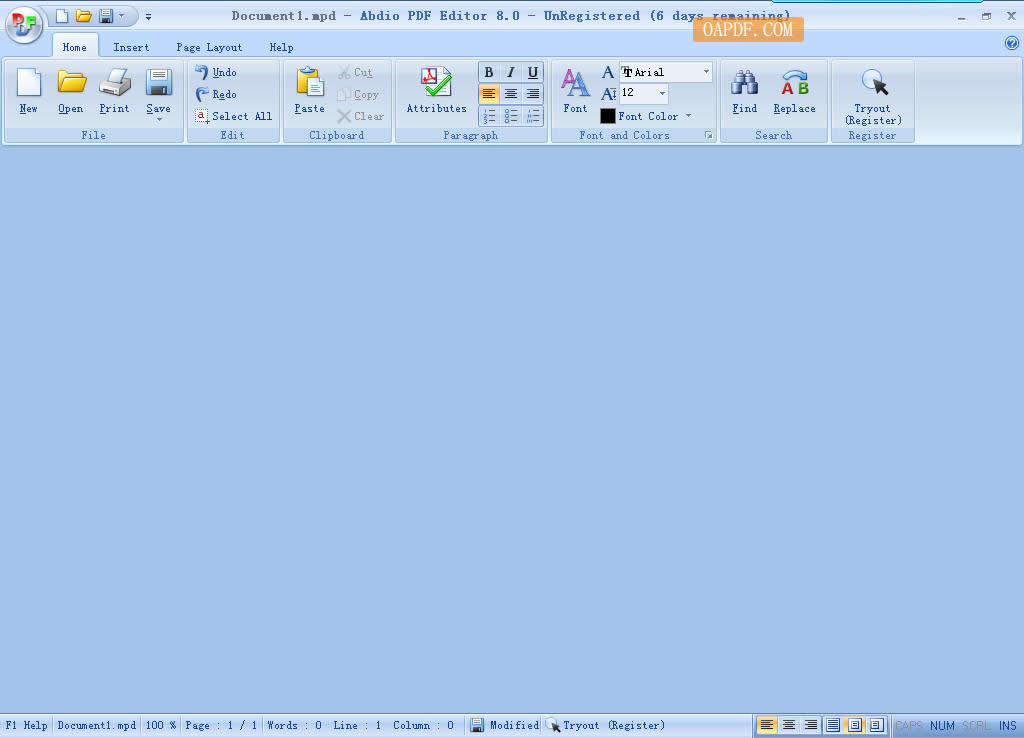
Task: Create a document with the ribbon New button
Action: (x=28, y=91)
